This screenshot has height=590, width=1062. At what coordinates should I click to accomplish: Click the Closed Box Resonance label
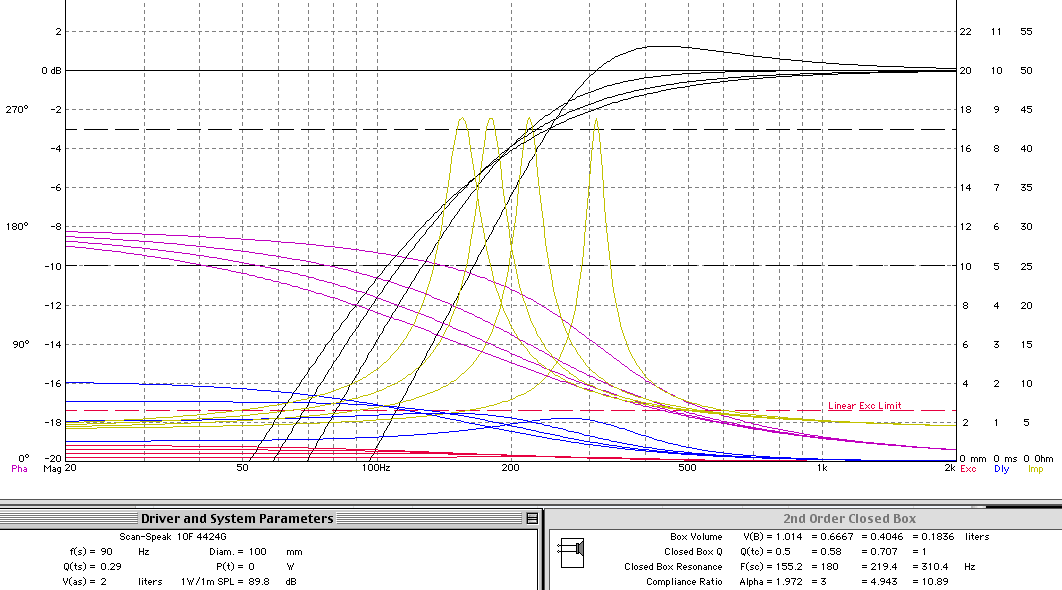coord(673,566)
